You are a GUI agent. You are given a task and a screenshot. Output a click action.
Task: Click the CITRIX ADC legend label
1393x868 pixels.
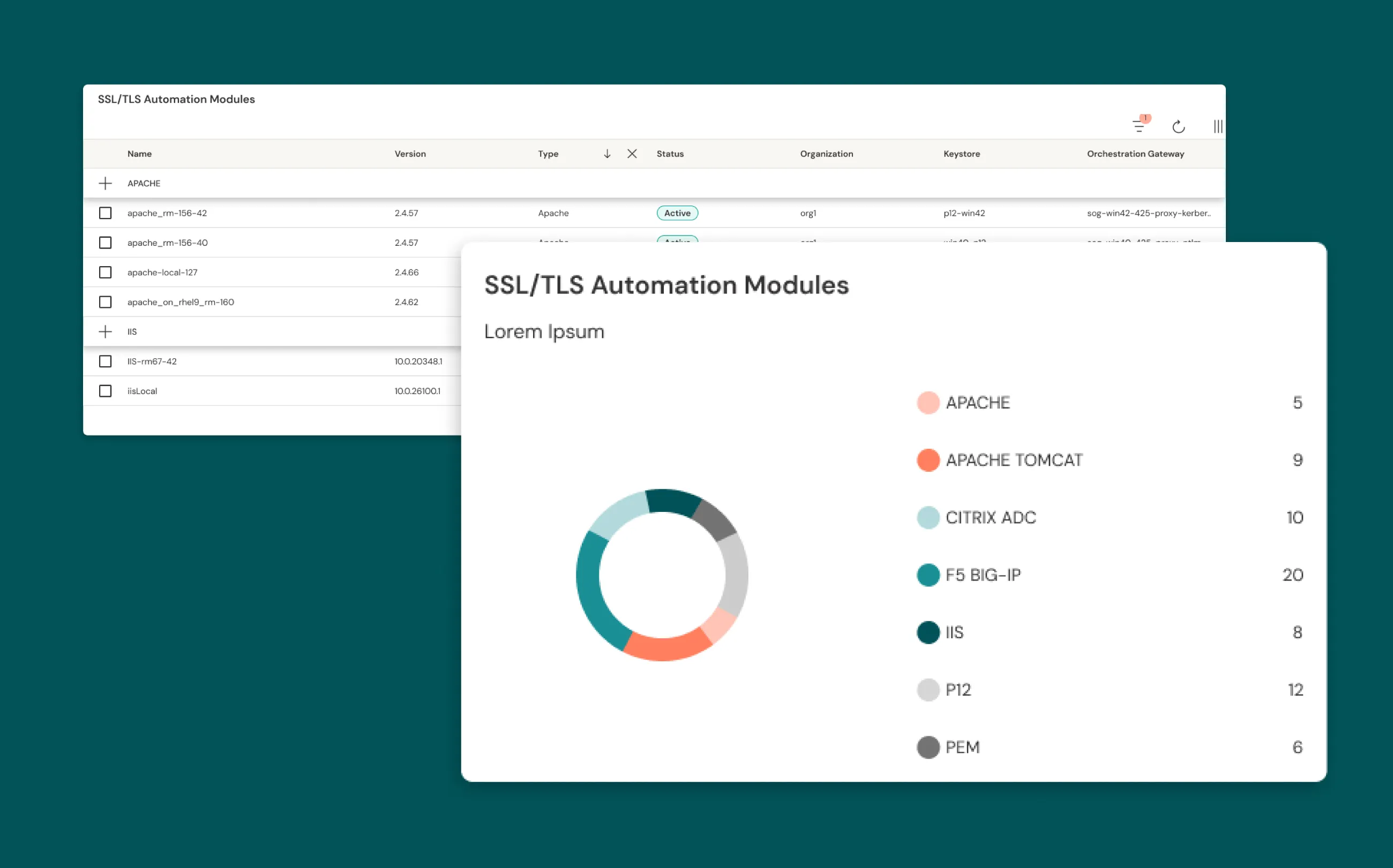[991, 517]
